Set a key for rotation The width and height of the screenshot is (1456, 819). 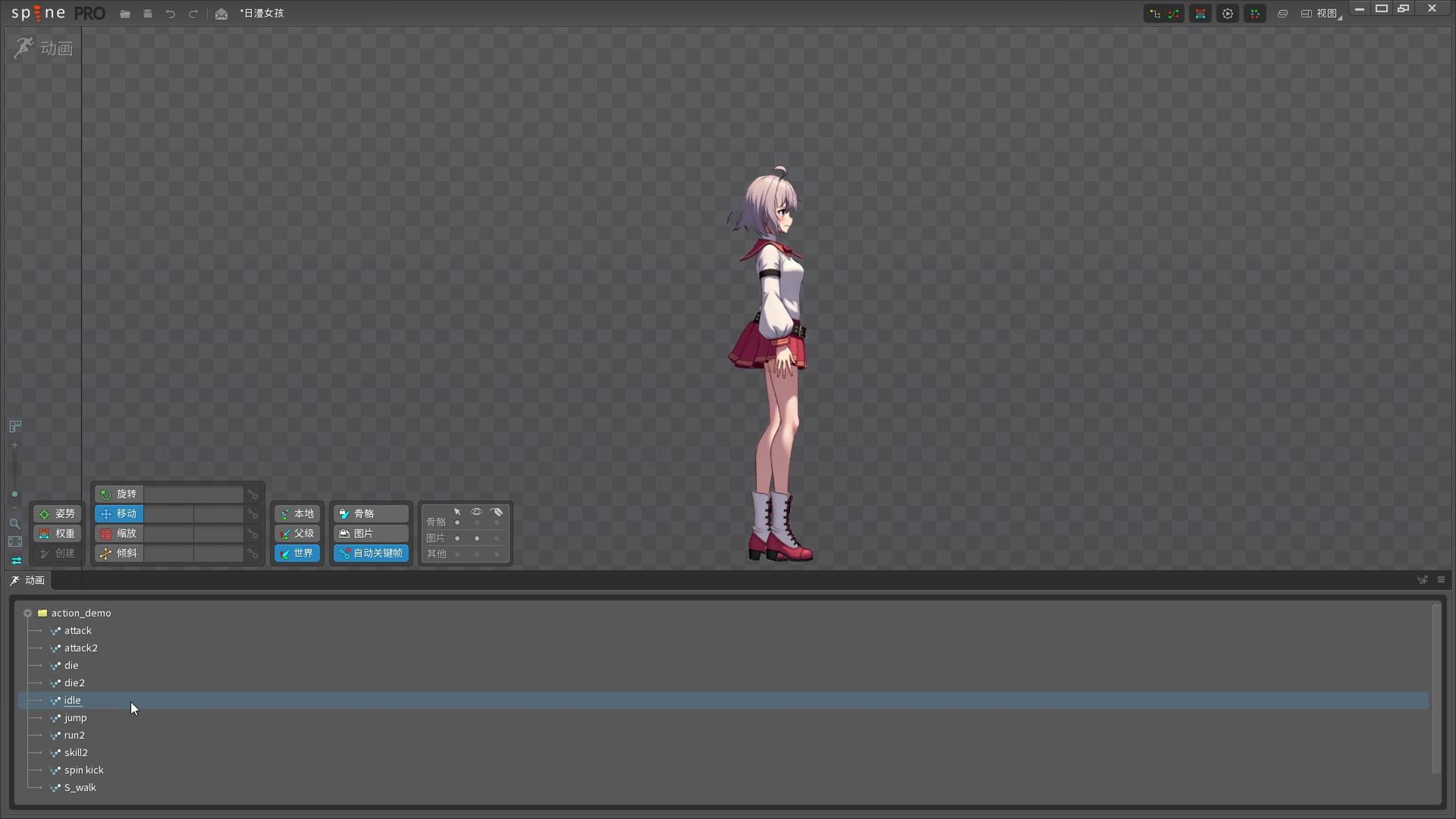(253, 494)
